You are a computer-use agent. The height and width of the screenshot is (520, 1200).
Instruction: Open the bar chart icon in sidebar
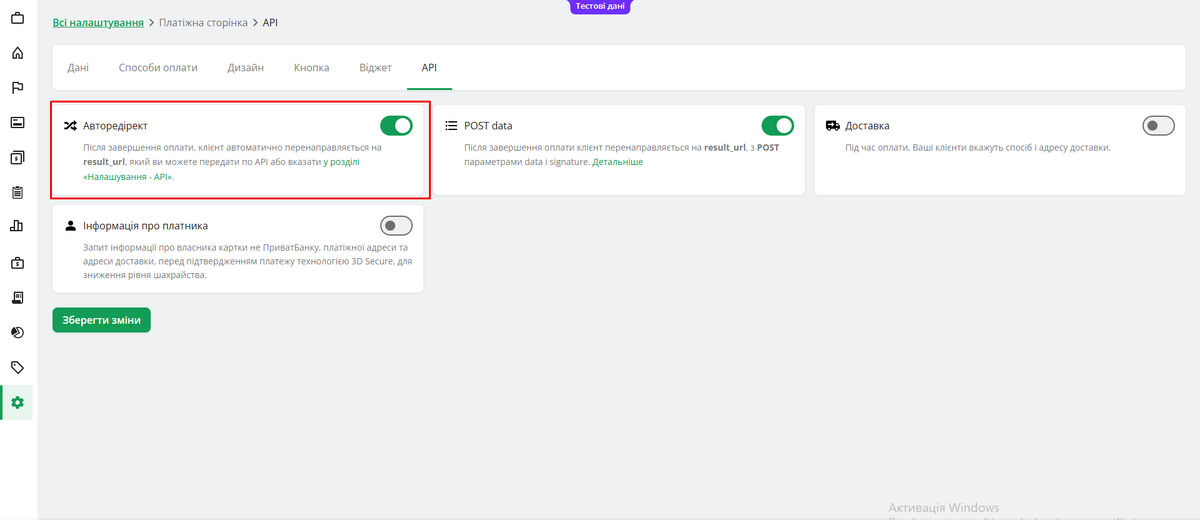click(x=17, y=227)
